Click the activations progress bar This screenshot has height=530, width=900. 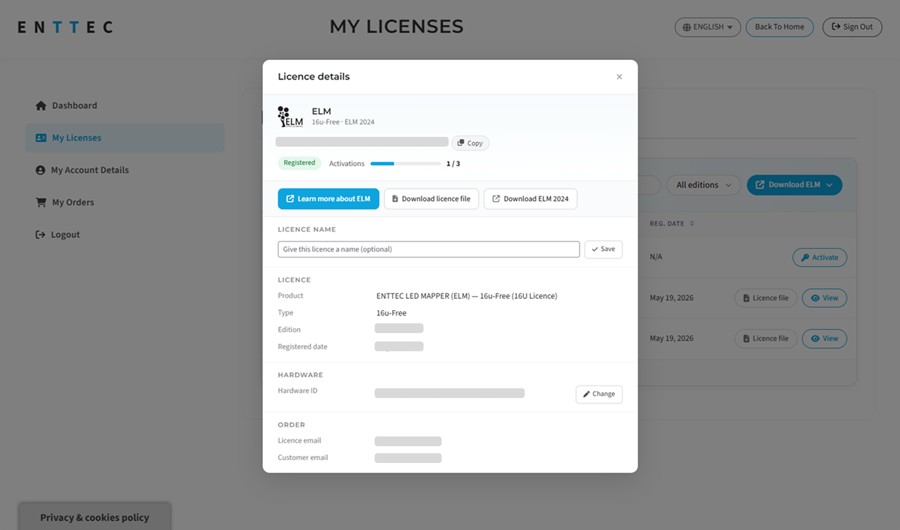click(405, 164)
